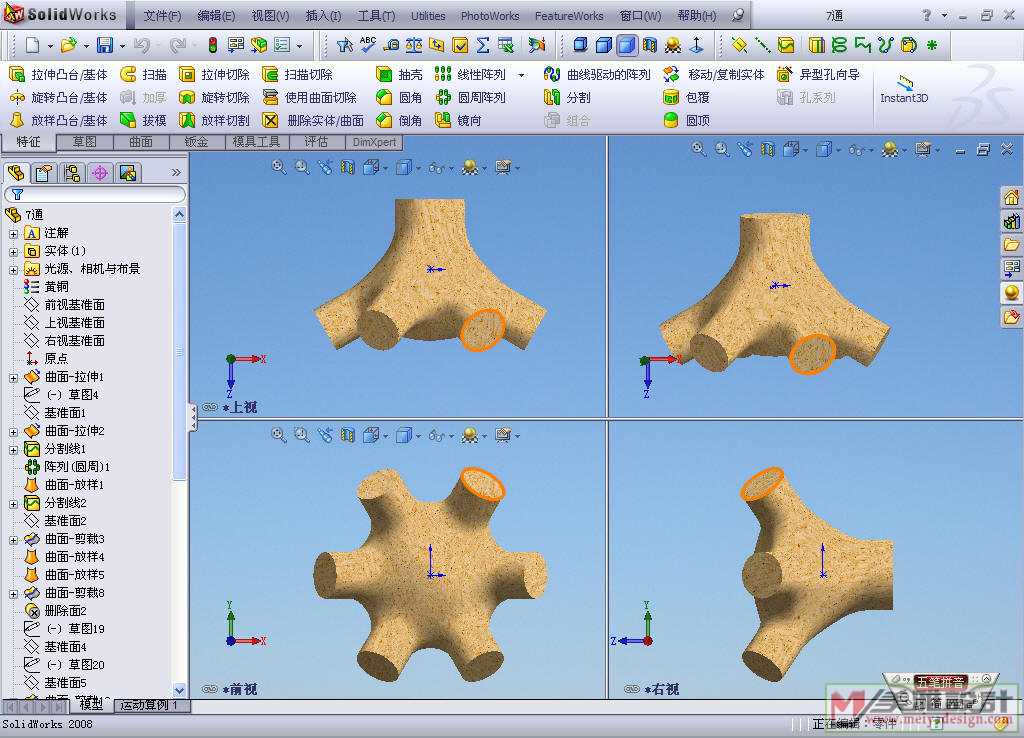
Task: Expand the 分割线1 feature node
Action: click(13, 449)
